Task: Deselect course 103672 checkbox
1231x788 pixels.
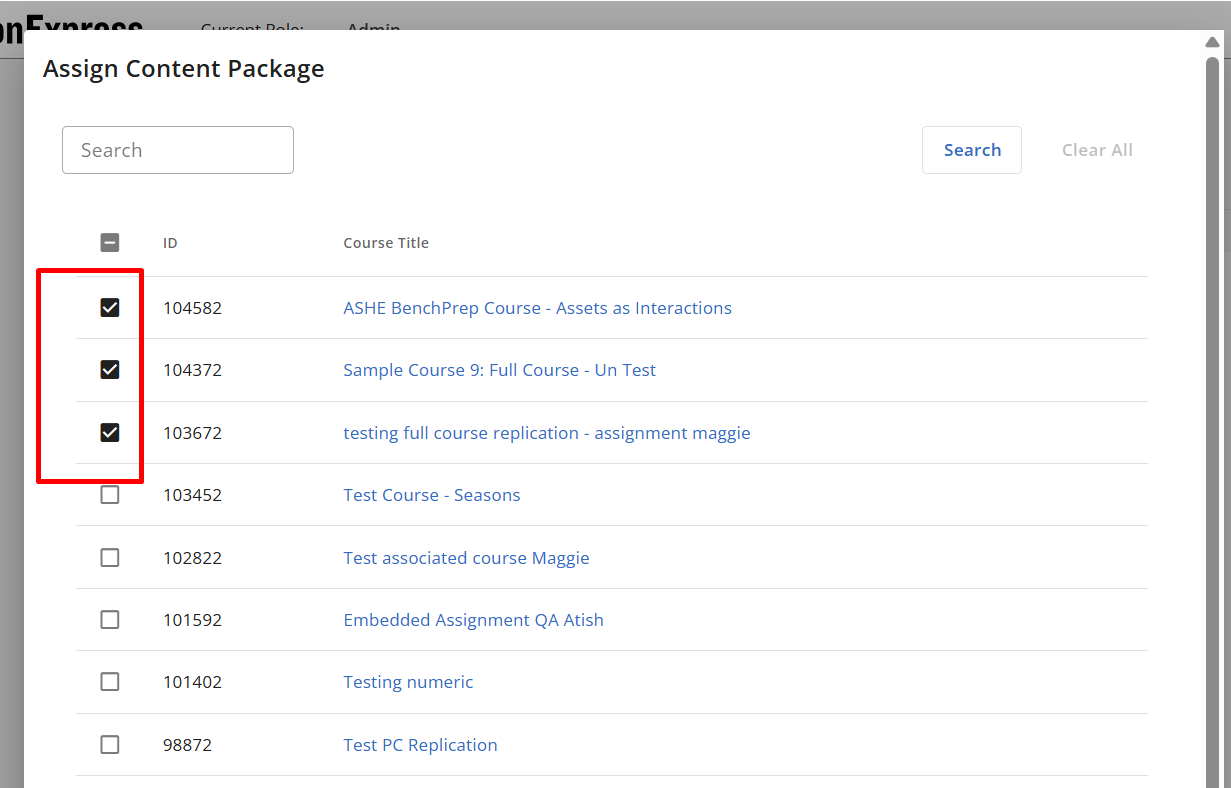Action: [110, 433]
